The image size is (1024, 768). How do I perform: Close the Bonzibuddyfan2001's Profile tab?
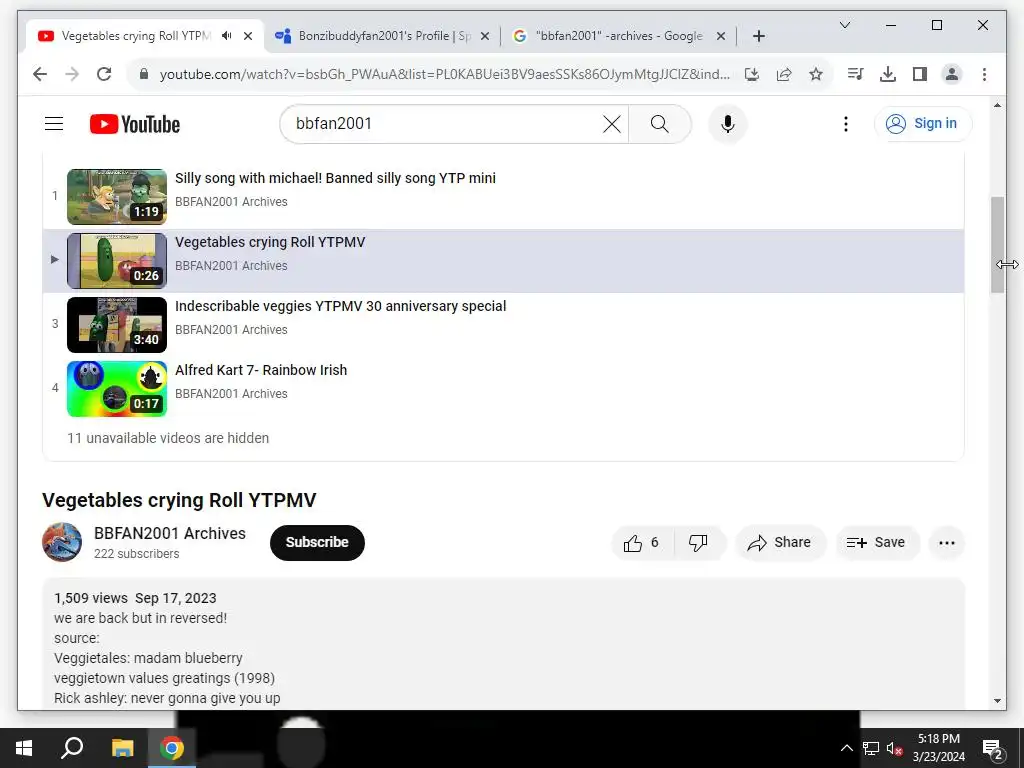point(485,36)
